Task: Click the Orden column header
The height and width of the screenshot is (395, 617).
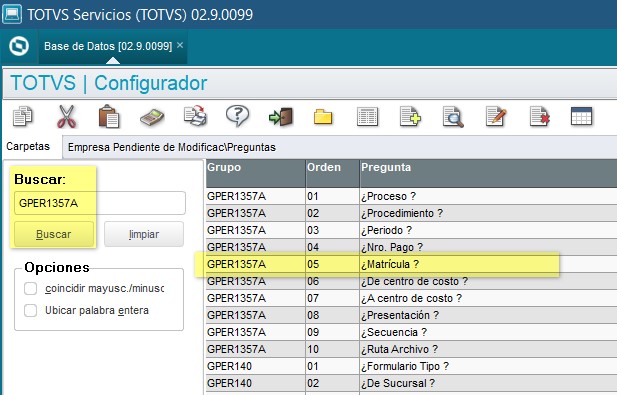Action: coord(332,173)
